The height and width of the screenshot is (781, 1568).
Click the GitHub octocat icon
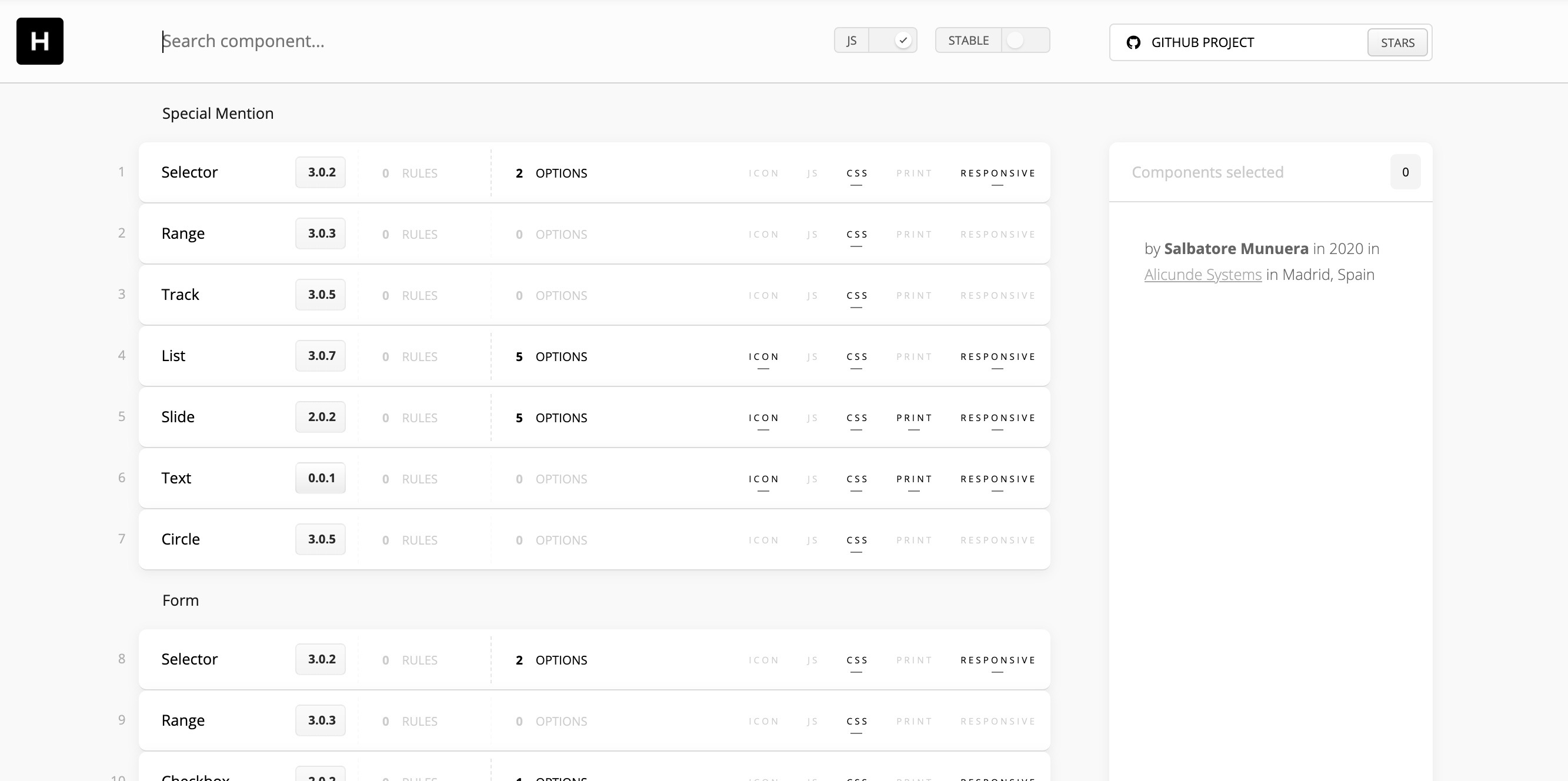[x=1133, y=42]
